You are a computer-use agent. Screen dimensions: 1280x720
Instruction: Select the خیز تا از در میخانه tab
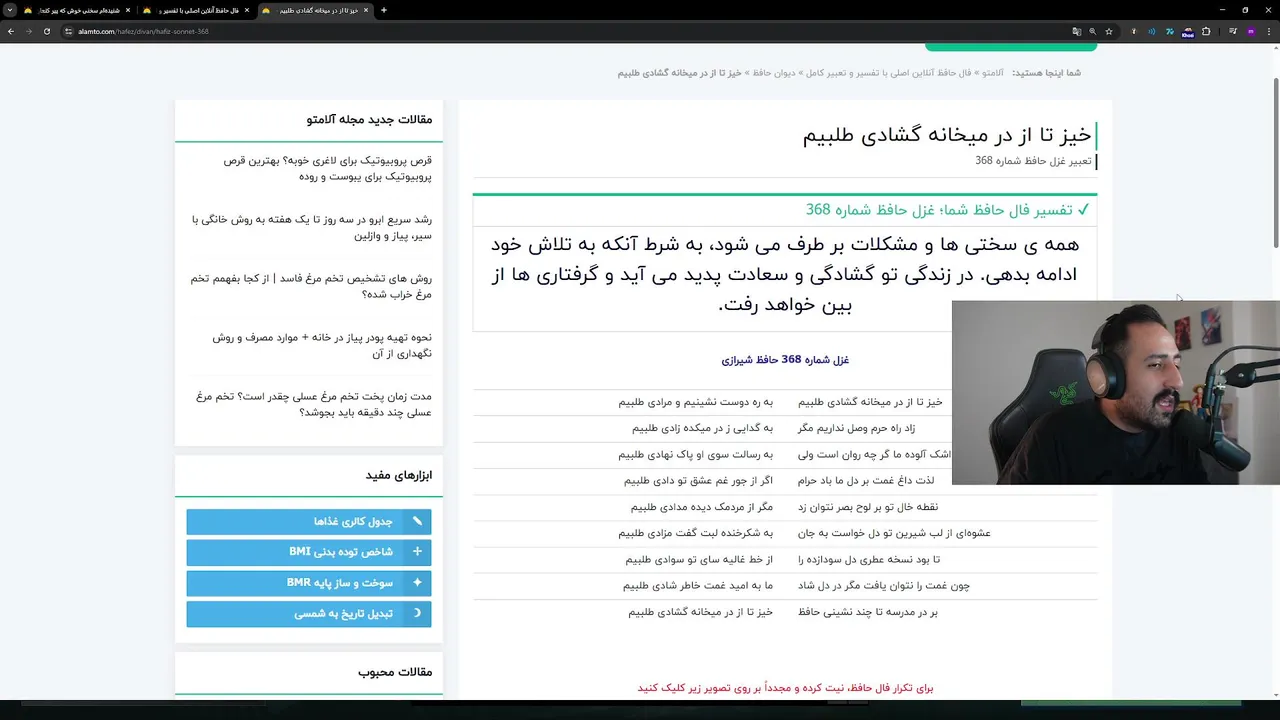pos(314,10)
